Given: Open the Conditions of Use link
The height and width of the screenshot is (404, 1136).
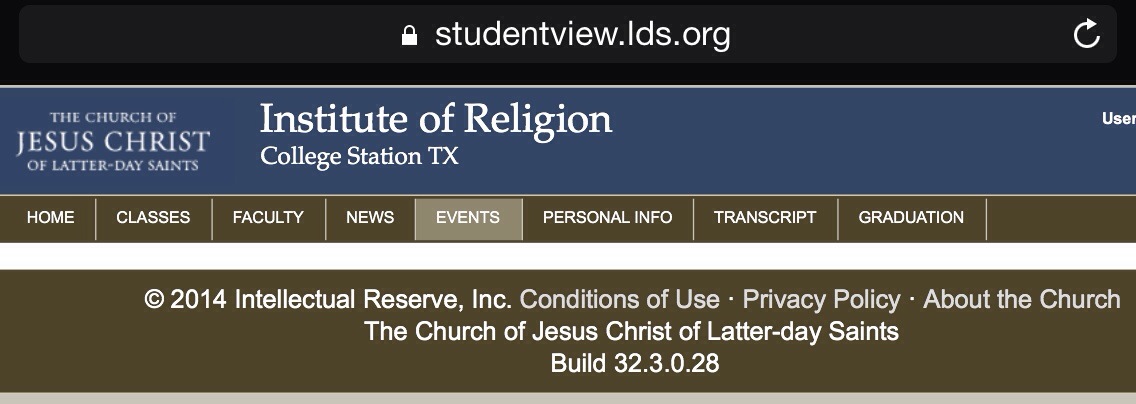Looking at the screenshot, I should point(619,299).
